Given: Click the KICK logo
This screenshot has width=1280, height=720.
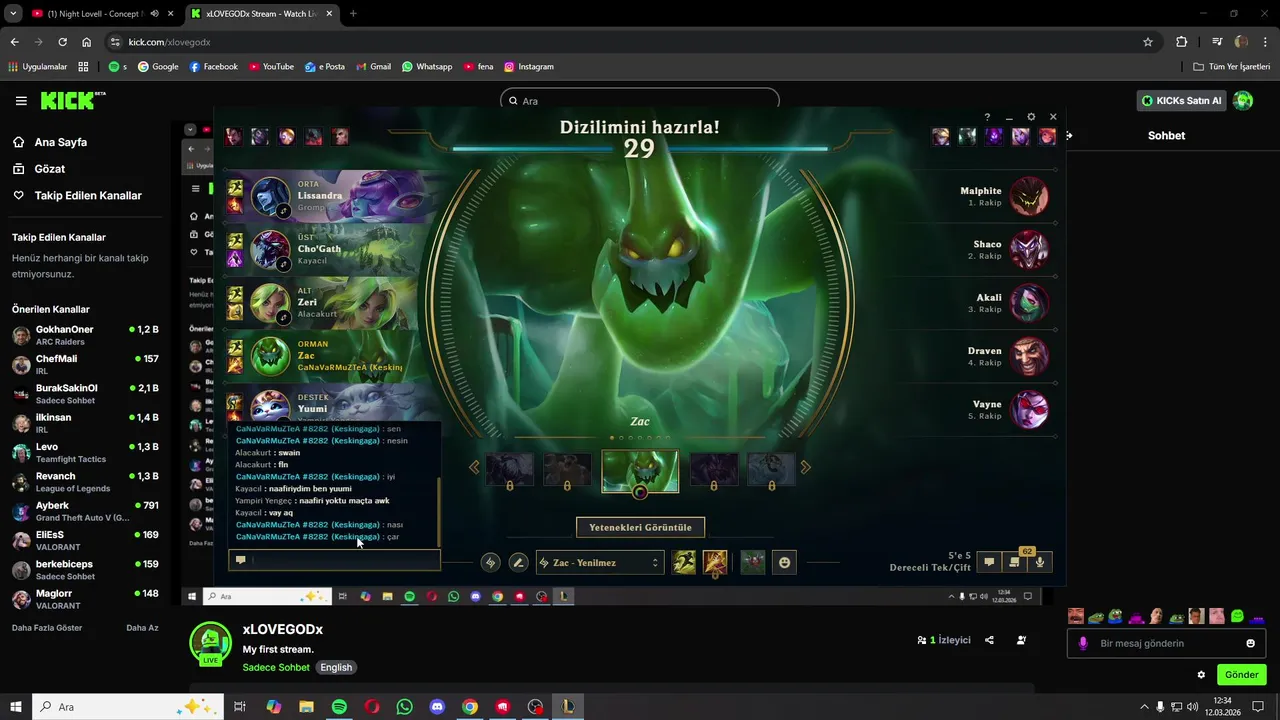Looking at the screenshot, I should [x=72, y=100].
